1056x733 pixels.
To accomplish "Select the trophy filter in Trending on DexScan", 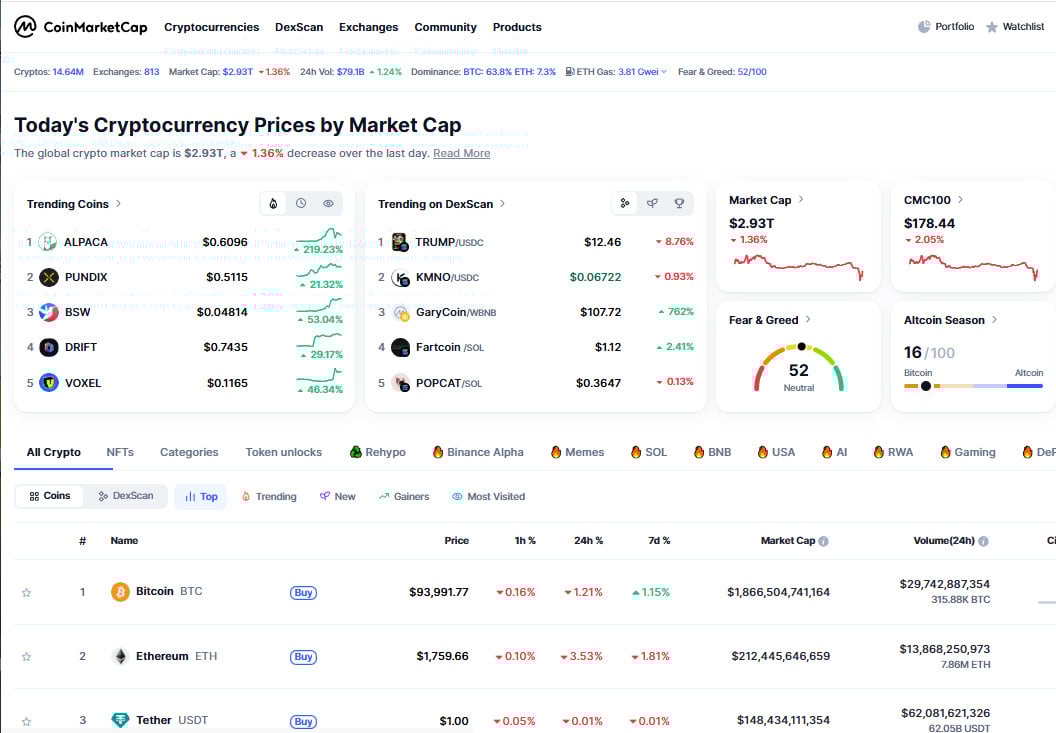I will click(x=679, y=203).
